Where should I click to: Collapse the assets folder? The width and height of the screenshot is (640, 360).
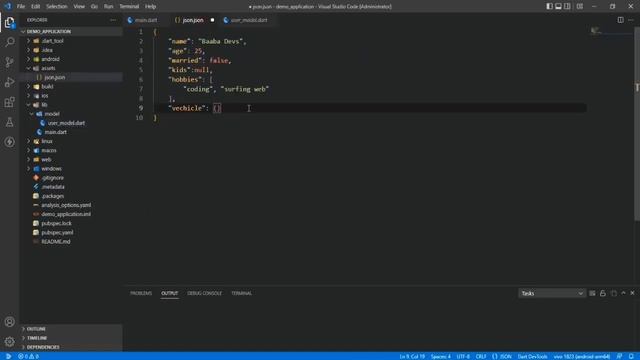(x=71, y=68)
